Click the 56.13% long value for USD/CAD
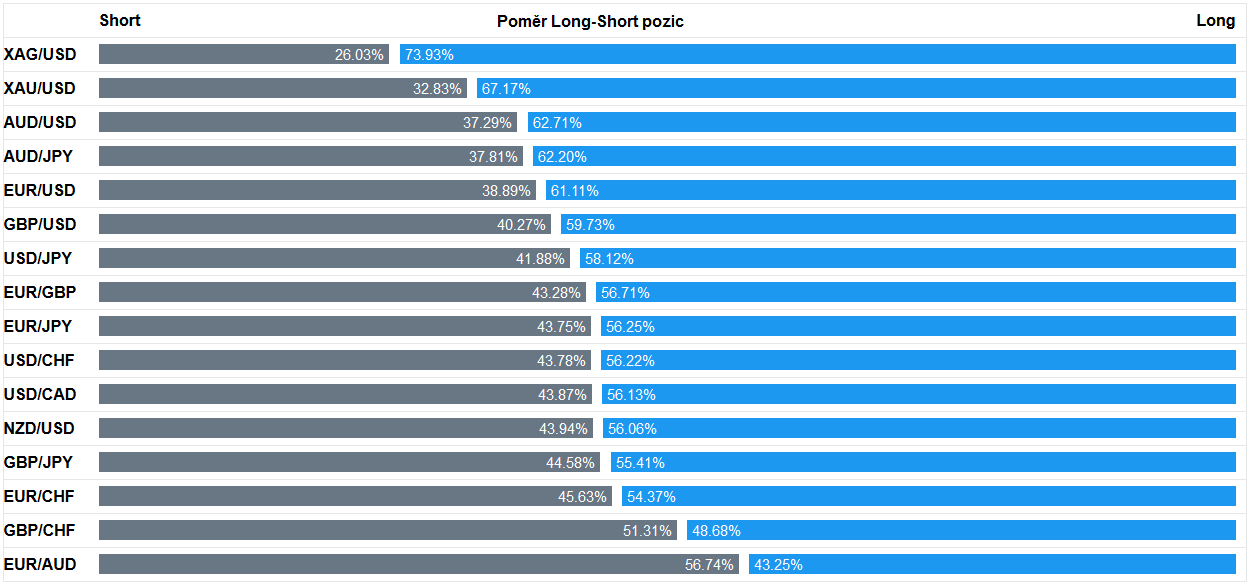 point(631,394)
